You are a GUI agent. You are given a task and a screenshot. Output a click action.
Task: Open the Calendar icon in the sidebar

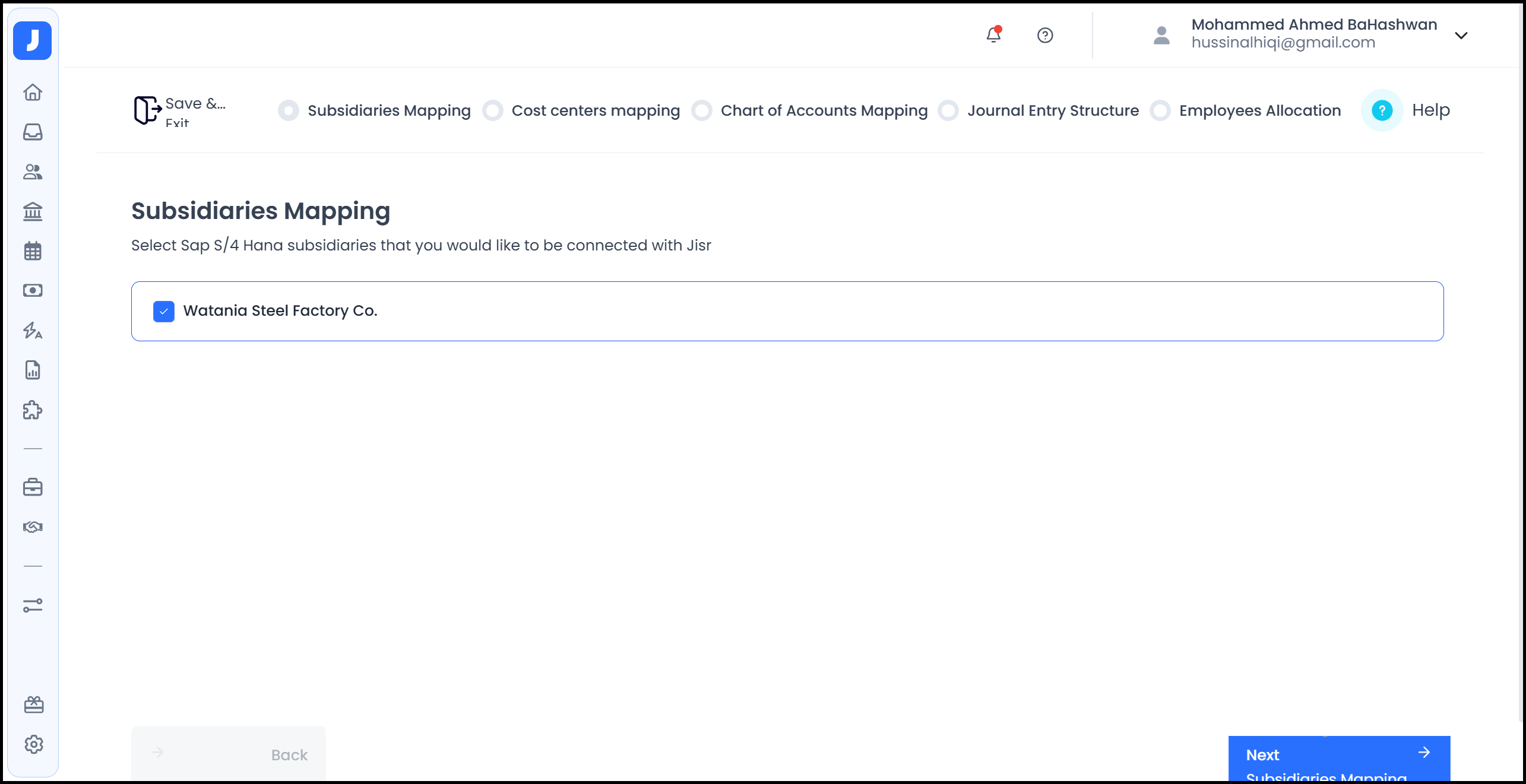coord(33,251)
